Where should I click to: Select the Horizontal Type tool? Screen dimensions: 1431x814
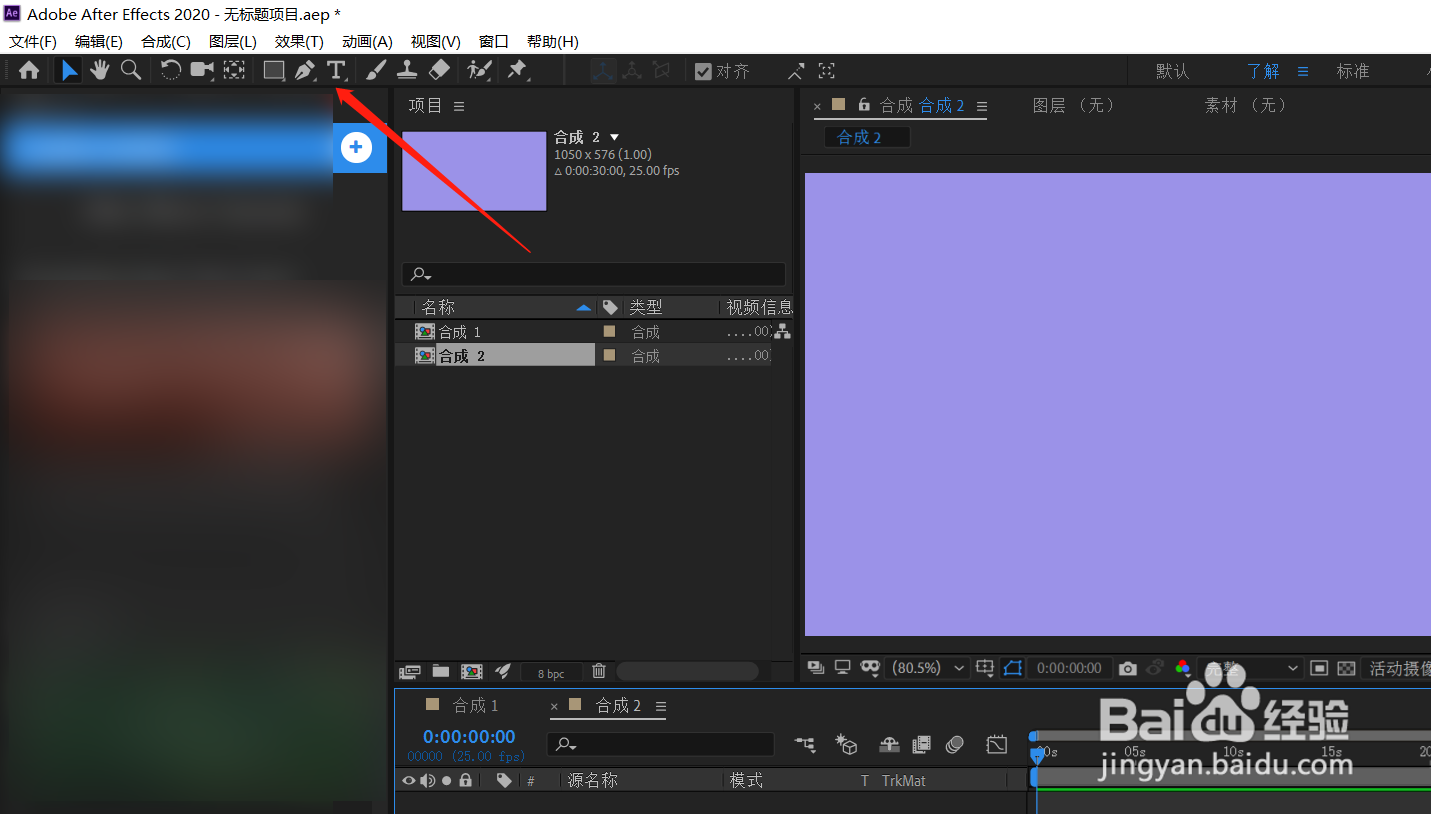(x=336, y=70)
